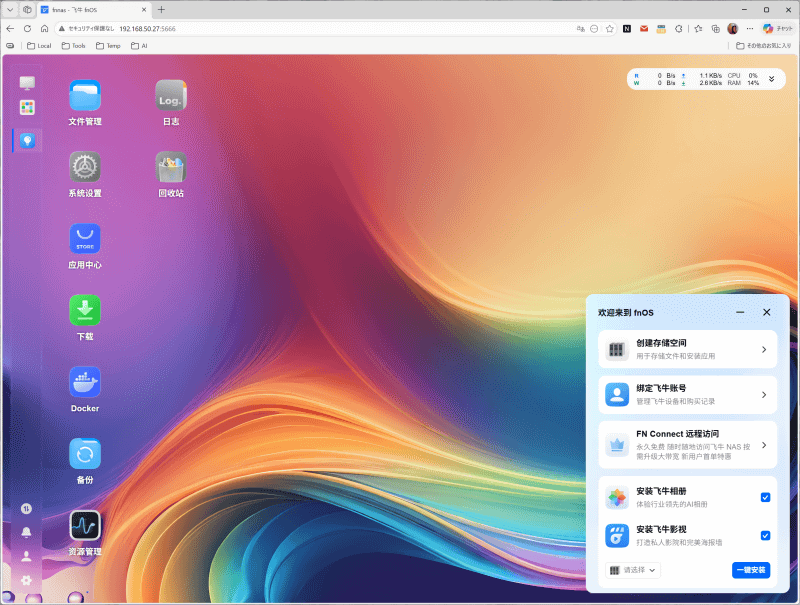Open notifications bell in sidebar
The width and height of the screenshot is (800, 605).
point(26,532)
